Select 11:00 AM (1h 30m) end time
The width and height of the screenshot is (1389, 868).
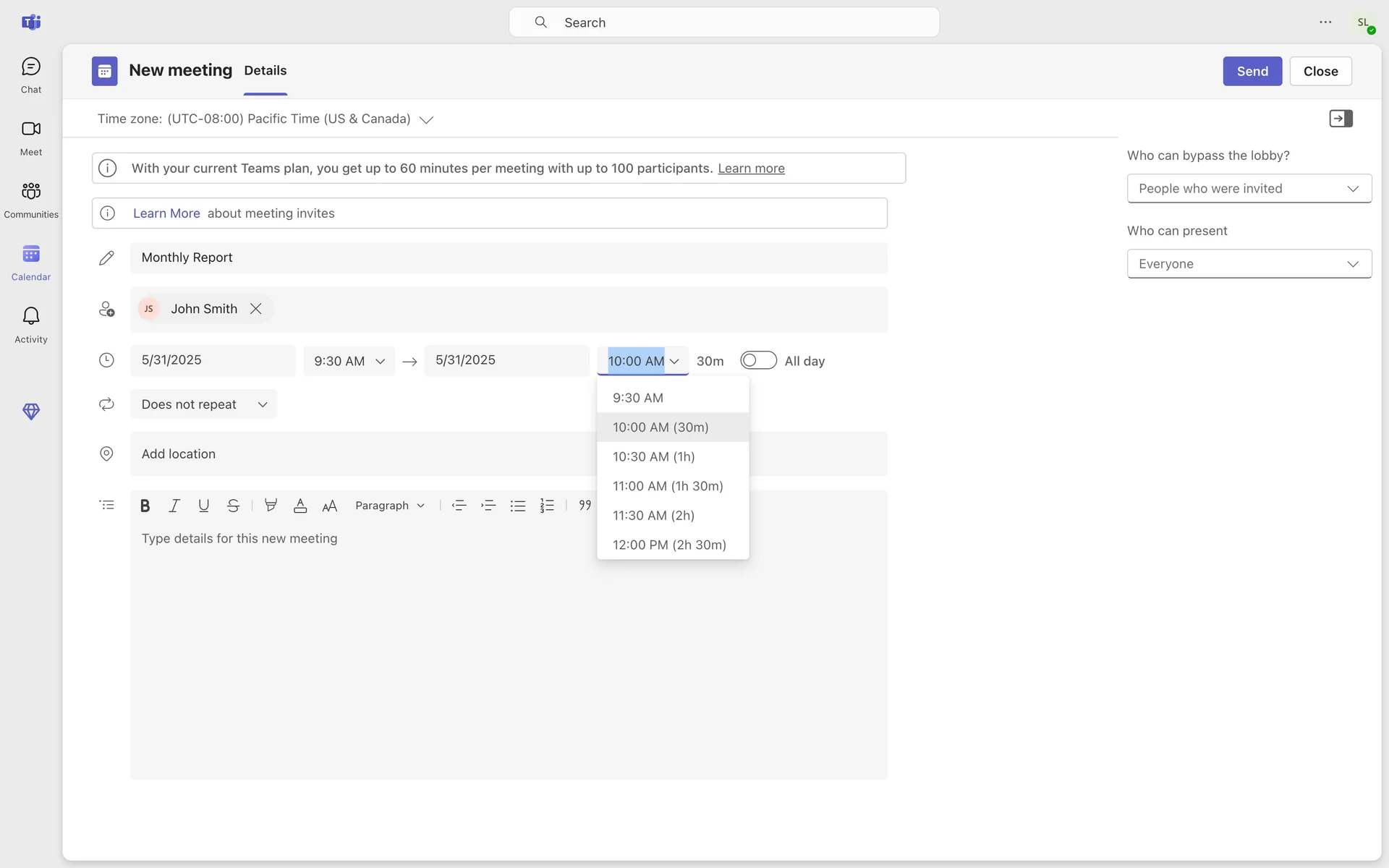(x=668, y=486)
